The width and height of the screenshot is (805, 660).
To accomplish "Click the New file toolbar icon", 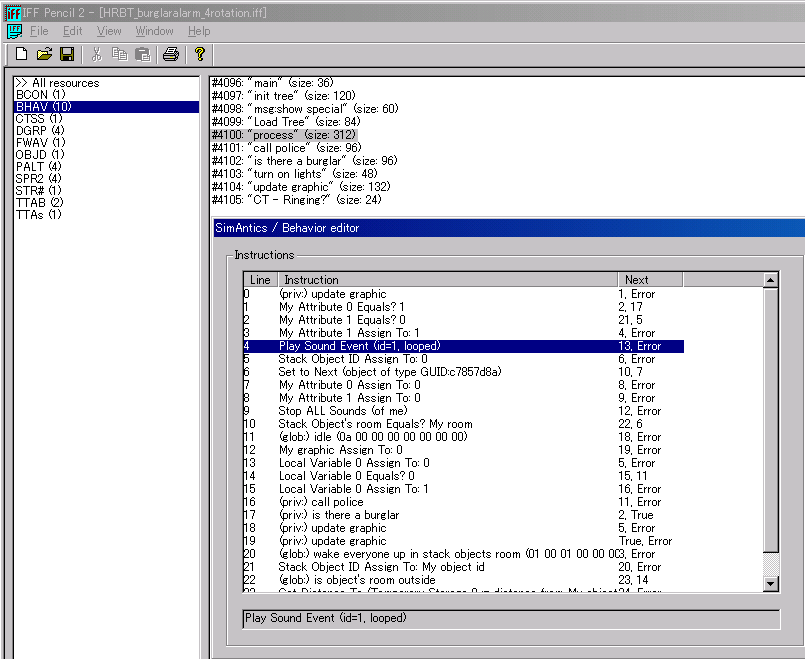I will (21, 54).
